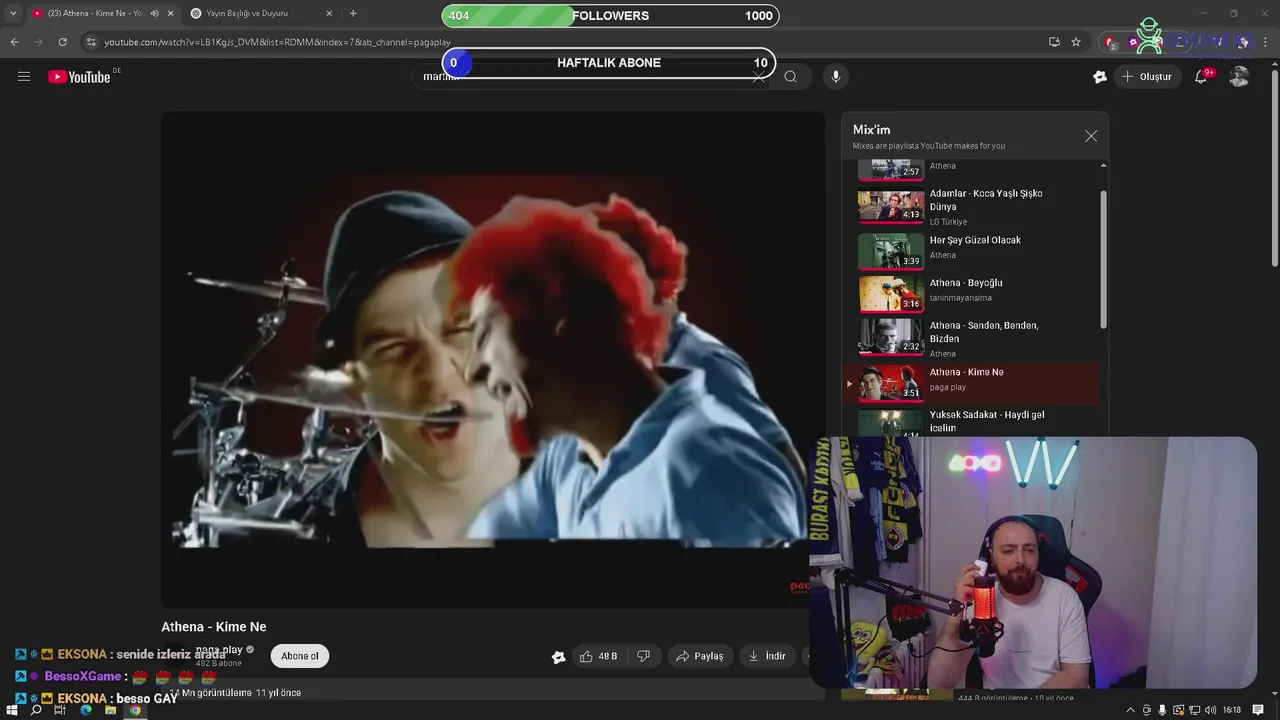Image resolution: width=1280 pixels, height=720 pixels.
Task: Close the Yayın Başlığı ve Duyuru tab
Action: click(329, 13)
